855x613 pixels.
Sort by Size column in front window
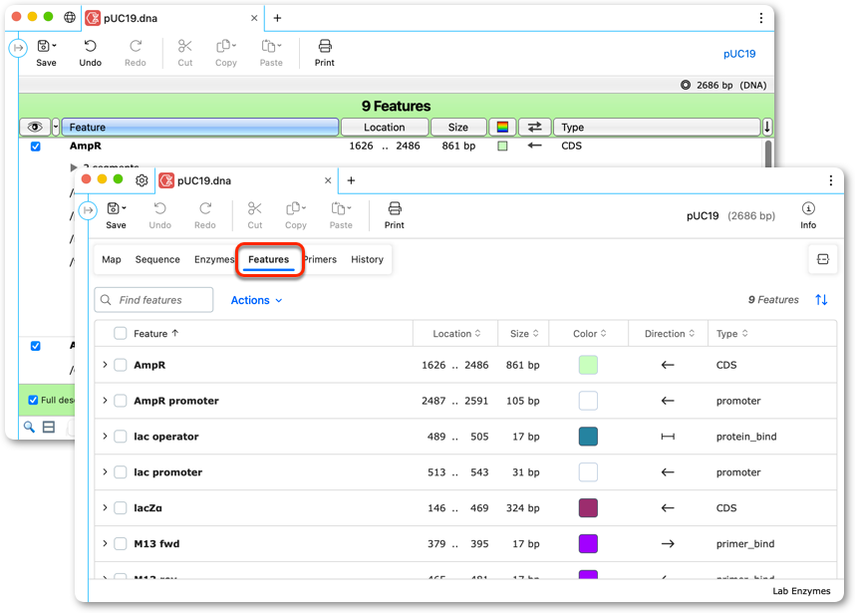tap(524, 333)
